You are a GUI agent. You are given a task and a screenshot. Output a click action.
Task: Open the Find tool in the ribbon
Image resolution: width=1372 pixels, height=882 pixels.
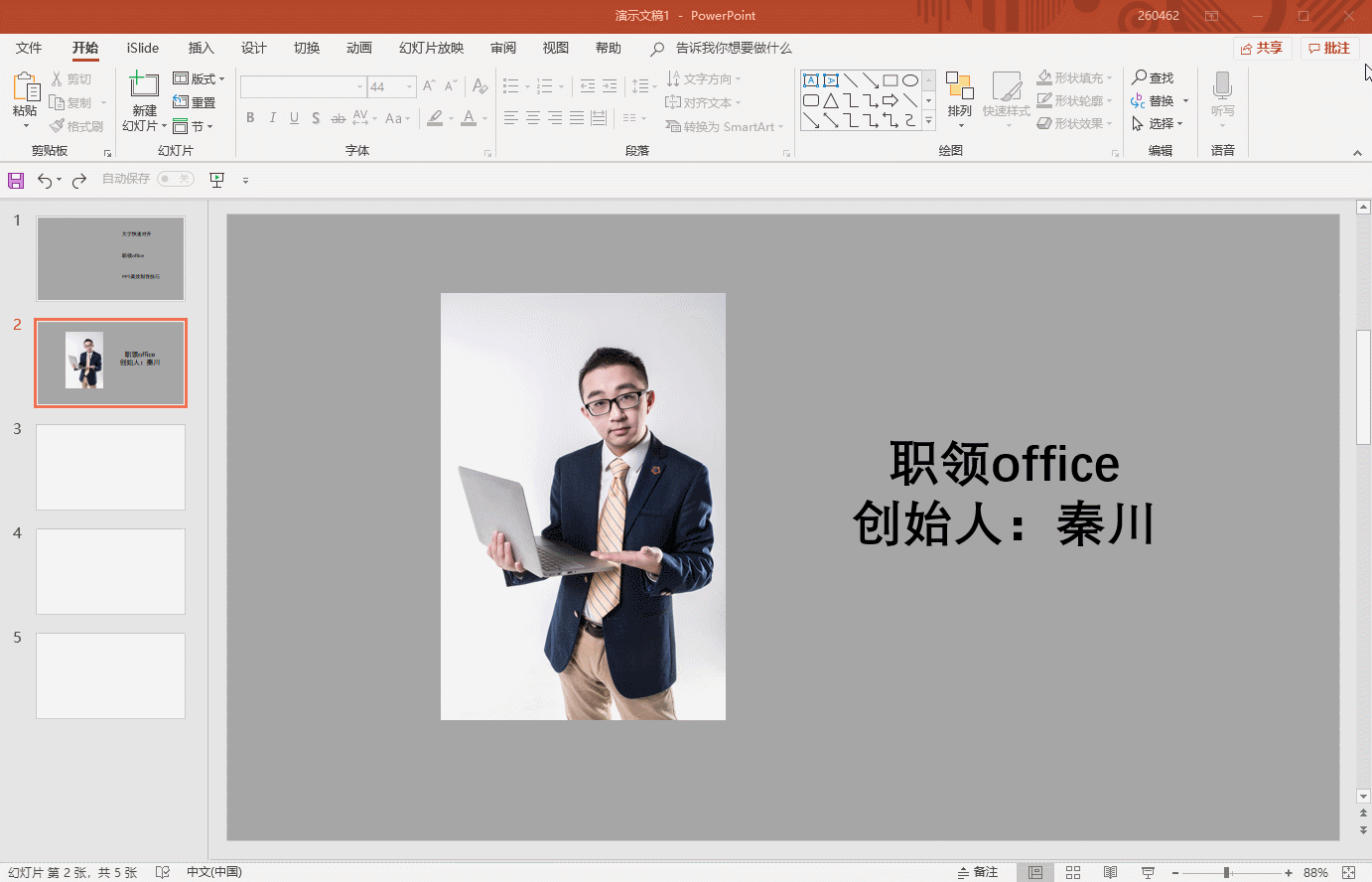[x=1155, y=77]
